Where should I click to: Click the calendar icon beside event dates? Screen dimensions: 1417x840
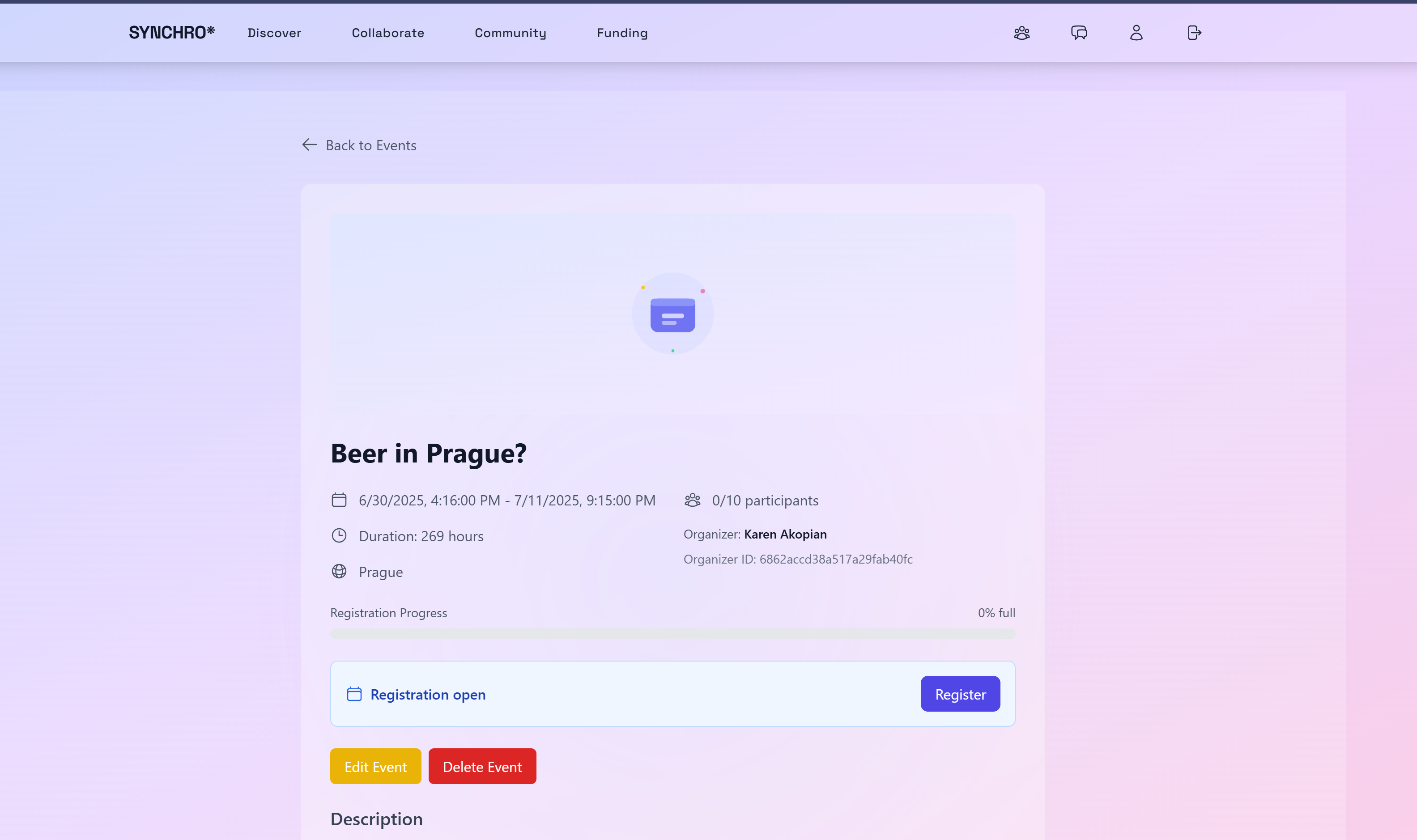pos(339,500)
